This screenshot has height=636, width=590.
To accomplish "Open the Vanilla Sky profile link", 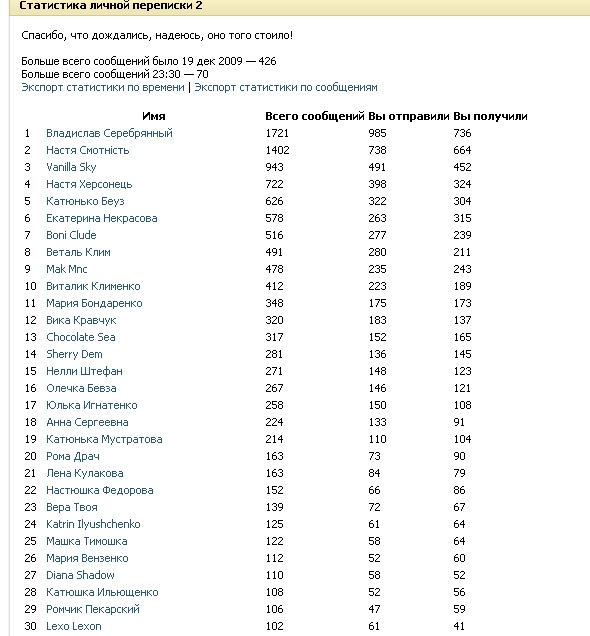I will click(71, 167).
